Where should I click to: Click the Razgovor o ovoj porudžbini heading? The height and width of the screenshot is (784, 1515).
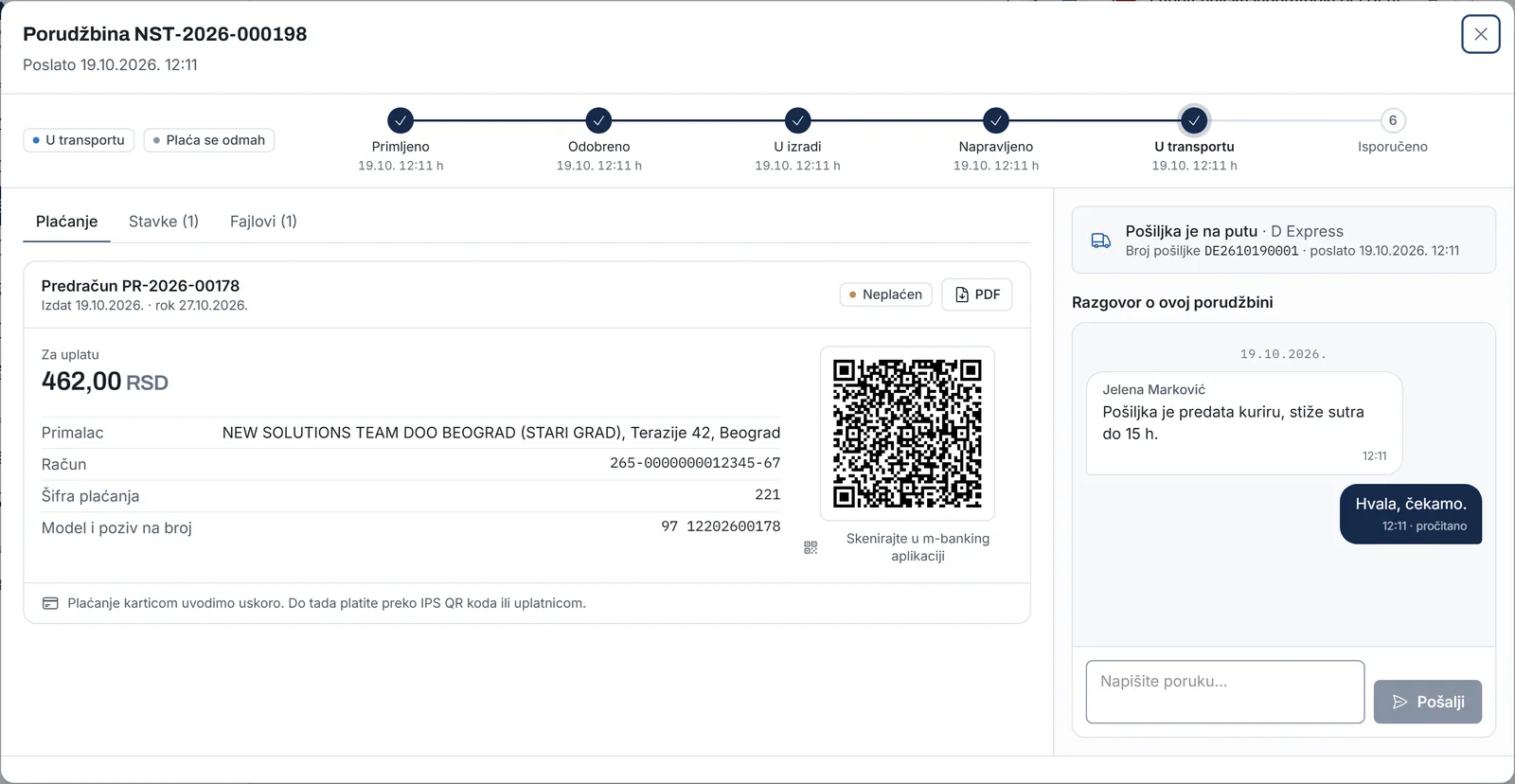click(1172, 303)
